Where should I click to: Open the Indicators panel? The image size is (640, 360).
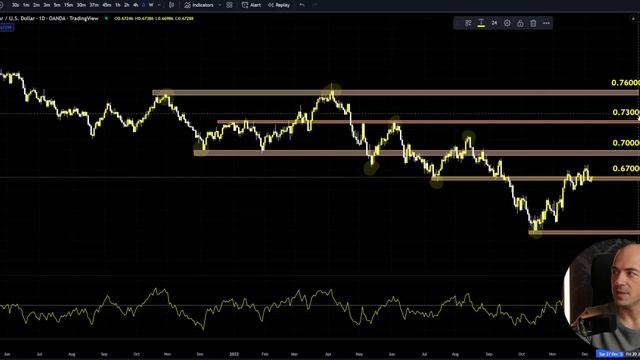pyautogui.click(x=199, y=5)
